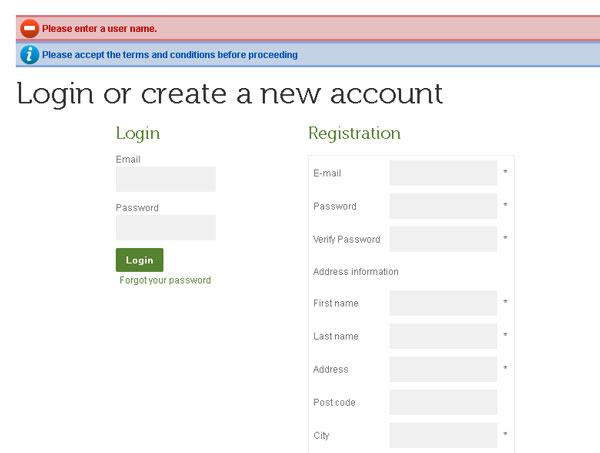
Task: Click the Registration section heading
Action: coord(354,133)
